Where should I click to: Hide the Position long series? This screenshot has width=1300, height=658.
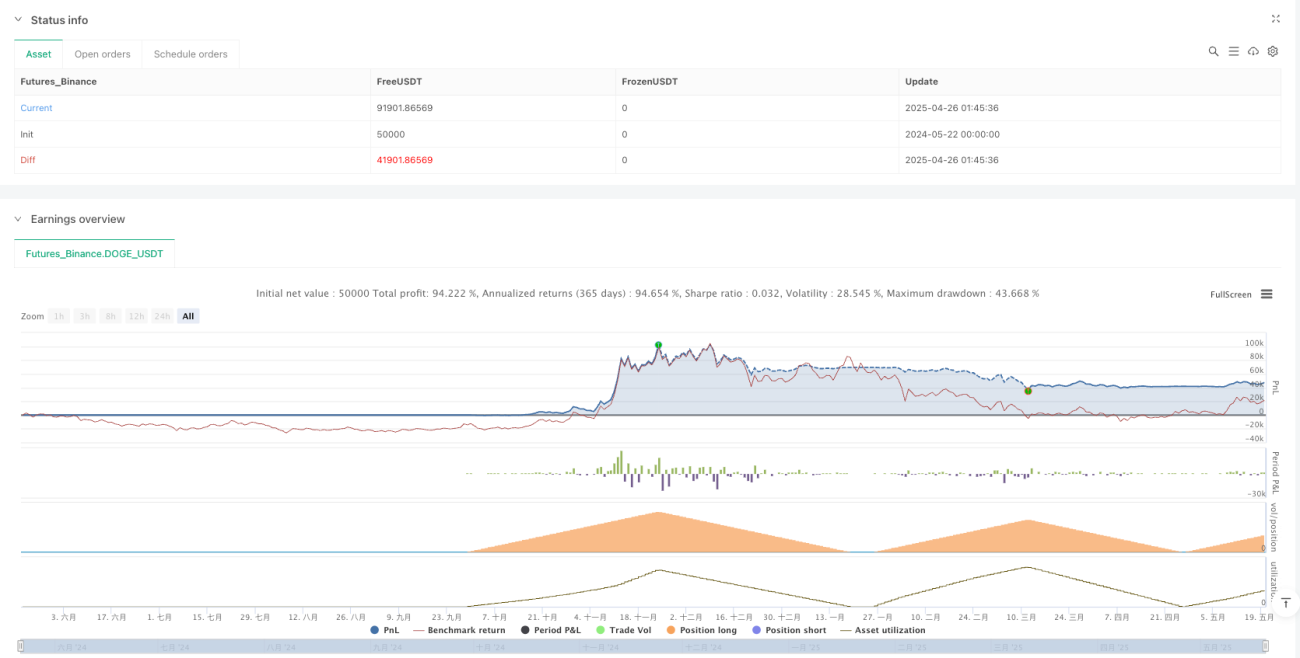pos(705,630)
